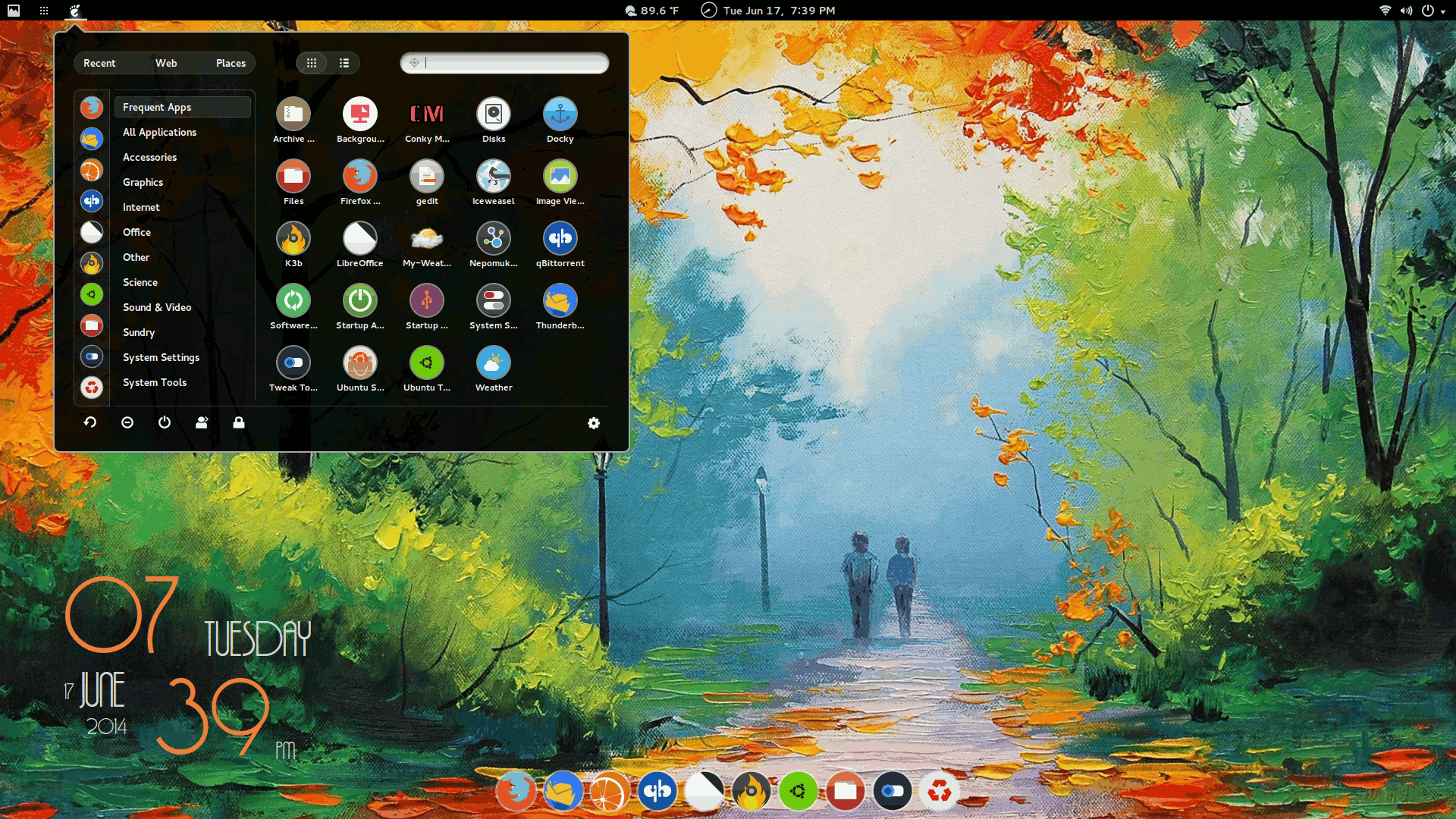The image size is (1456, 819).
Task: Select Frequent Apps category
Action: (x=183, y=107)
